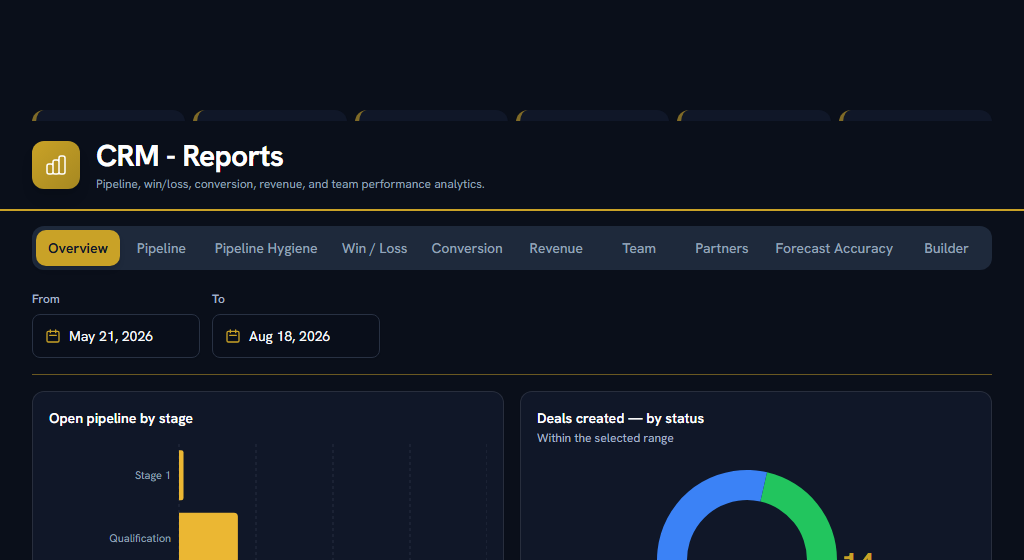Click the 'Deals created — by status' title
The height and width of the screenshot is (560, 1024).
pos(620,418)
